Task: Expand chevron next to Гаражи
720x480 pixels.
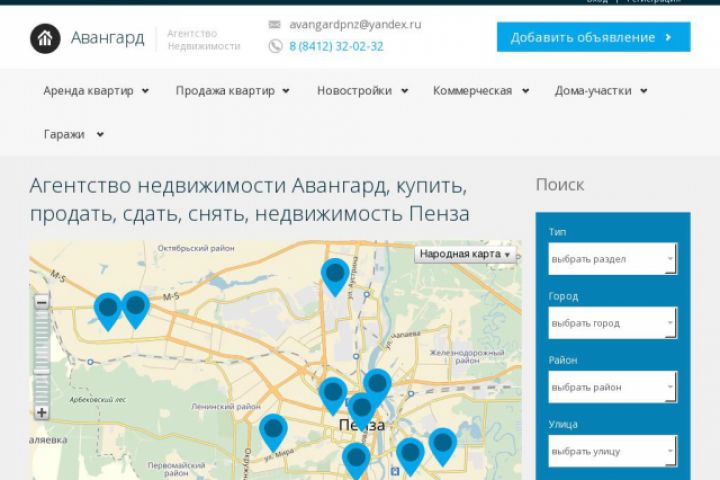Action: pyautogui.click(x=100, y=135)
